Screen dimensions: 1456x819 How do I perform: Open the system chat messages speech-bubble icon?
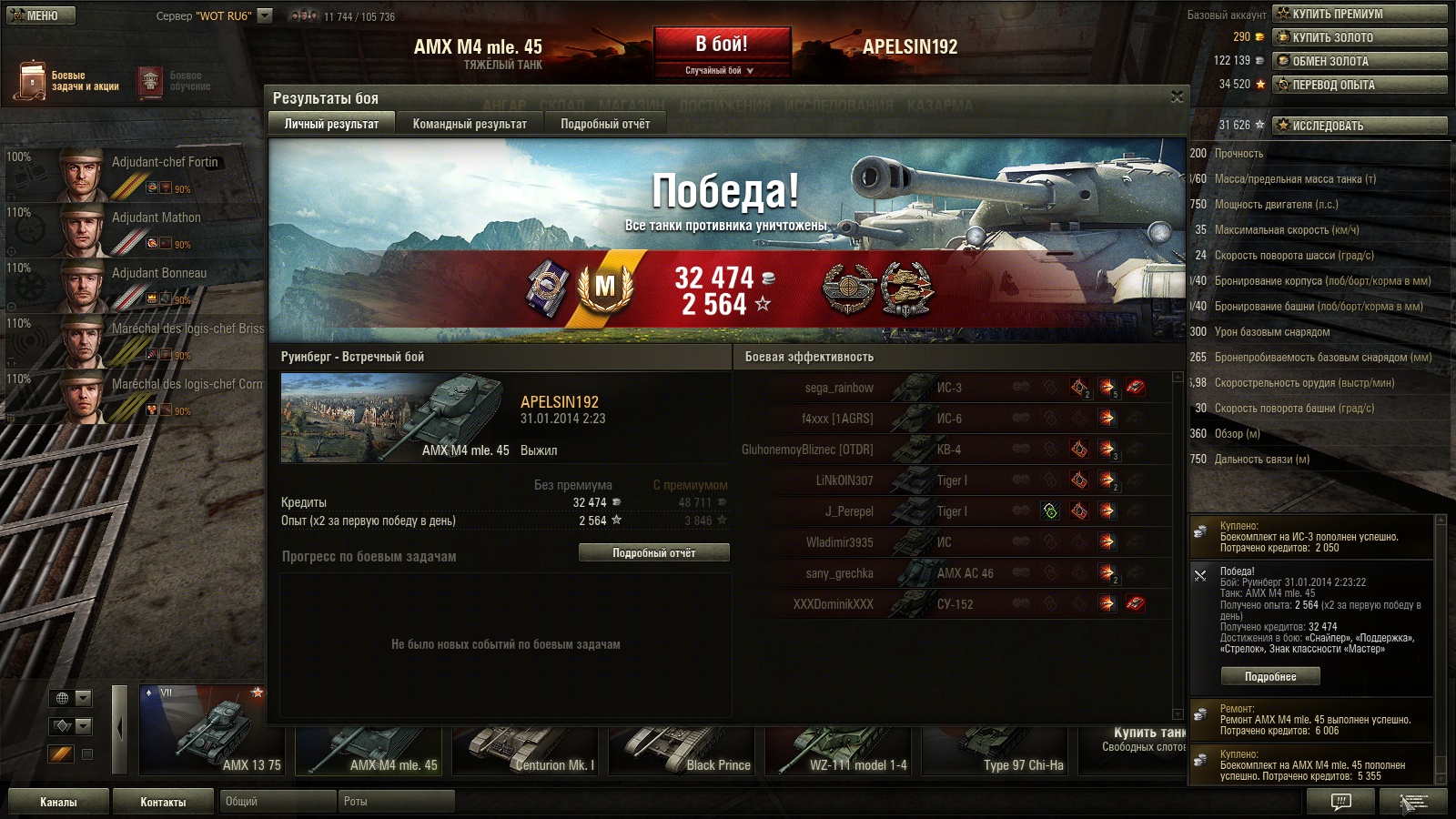click(1340, 802)
